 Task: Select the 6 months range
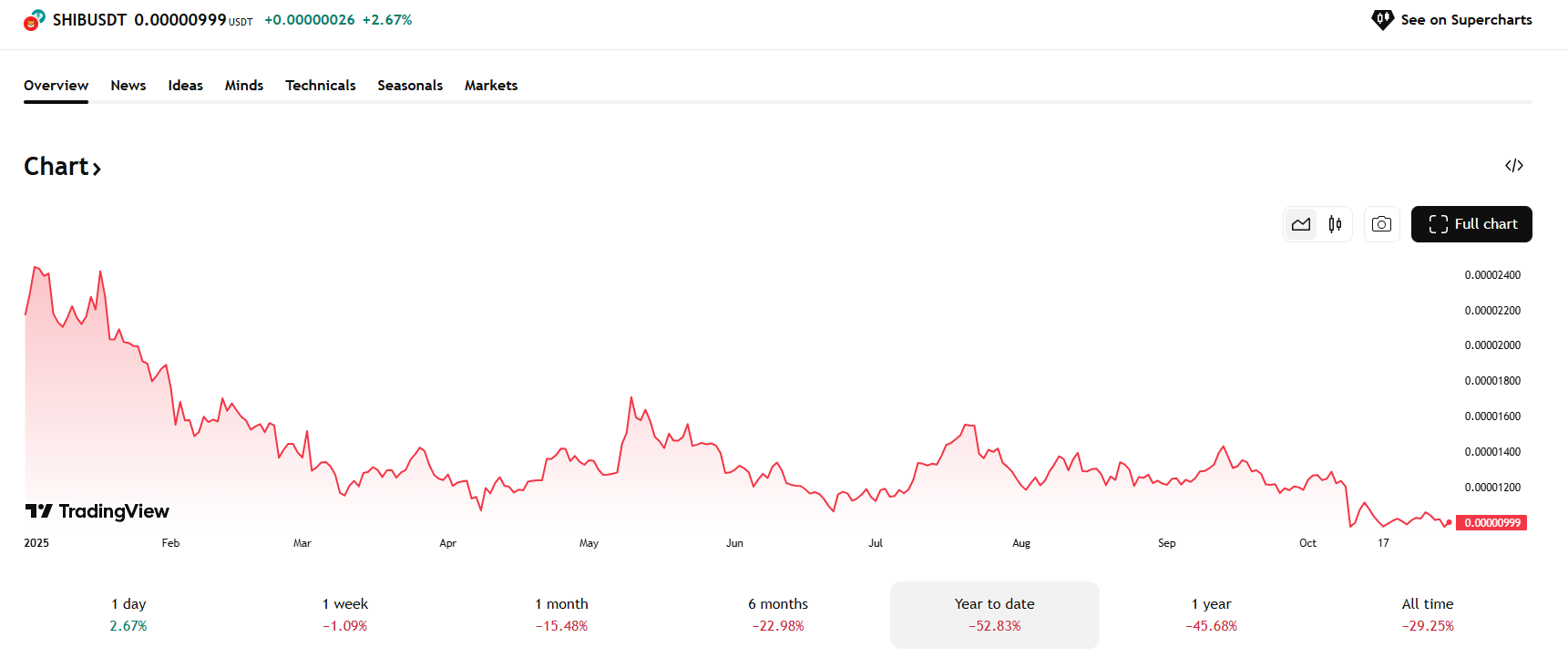pyautogui.click(x=778, y=614)
